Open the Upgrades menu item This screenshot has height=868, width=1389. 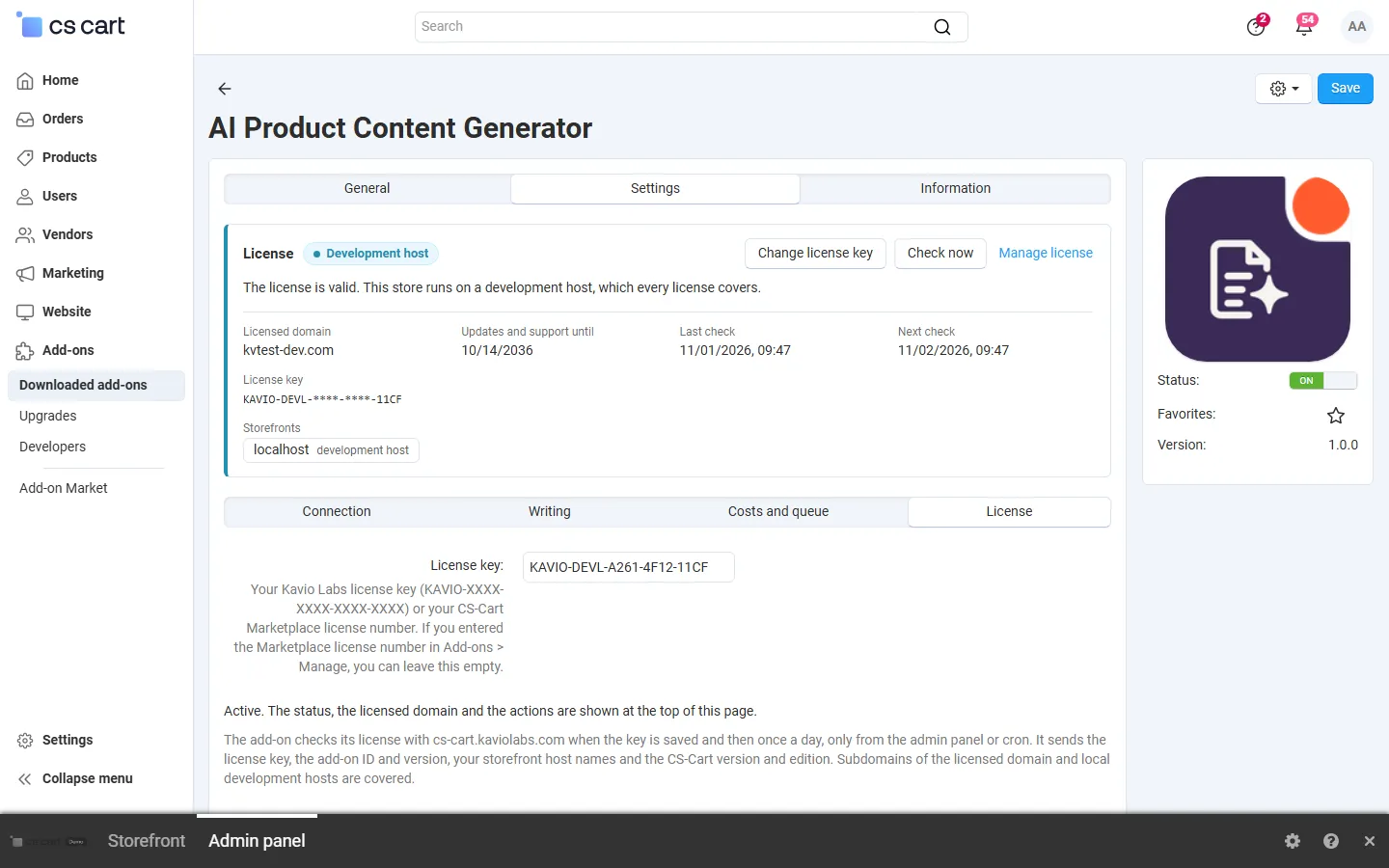[47, 417]
